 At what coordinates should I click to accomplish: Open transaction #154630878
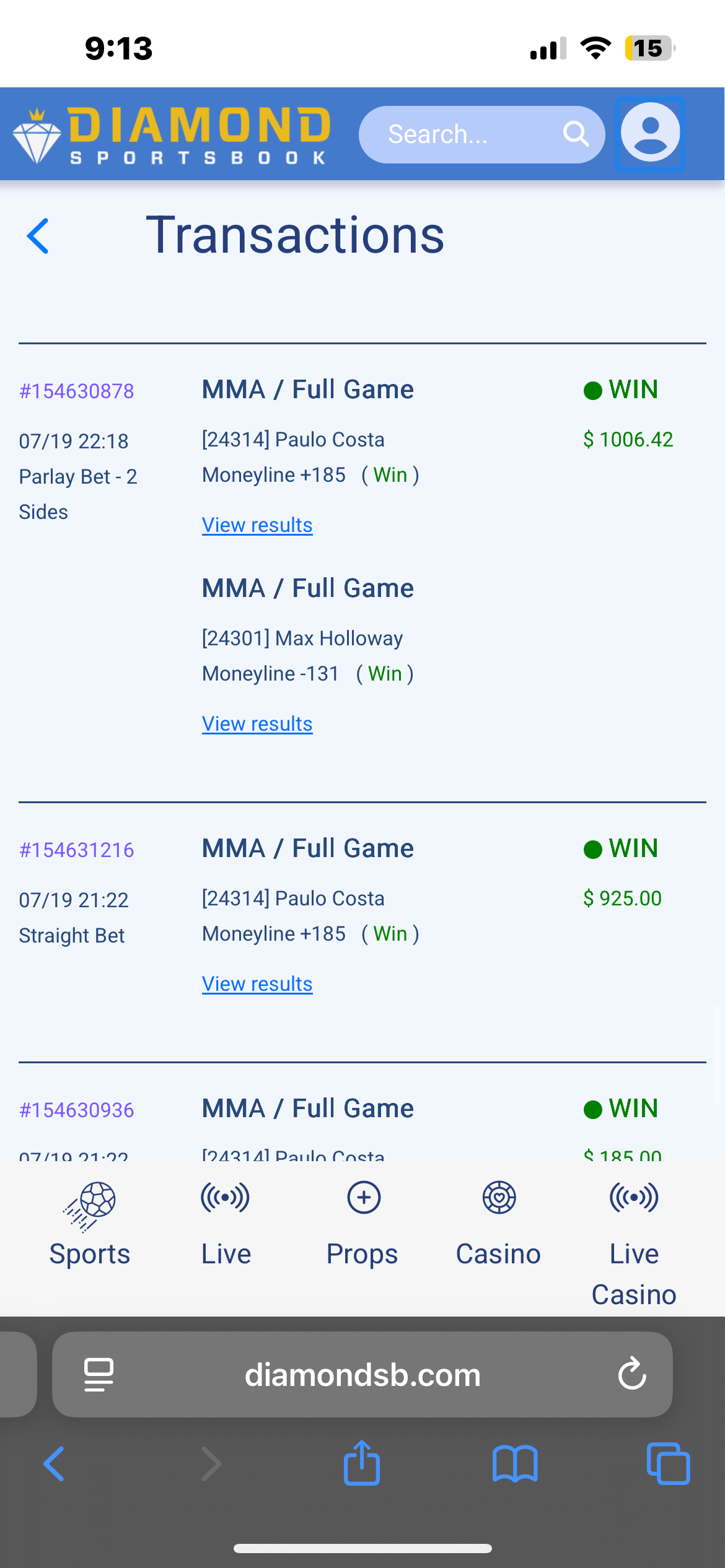click(77, 391)
